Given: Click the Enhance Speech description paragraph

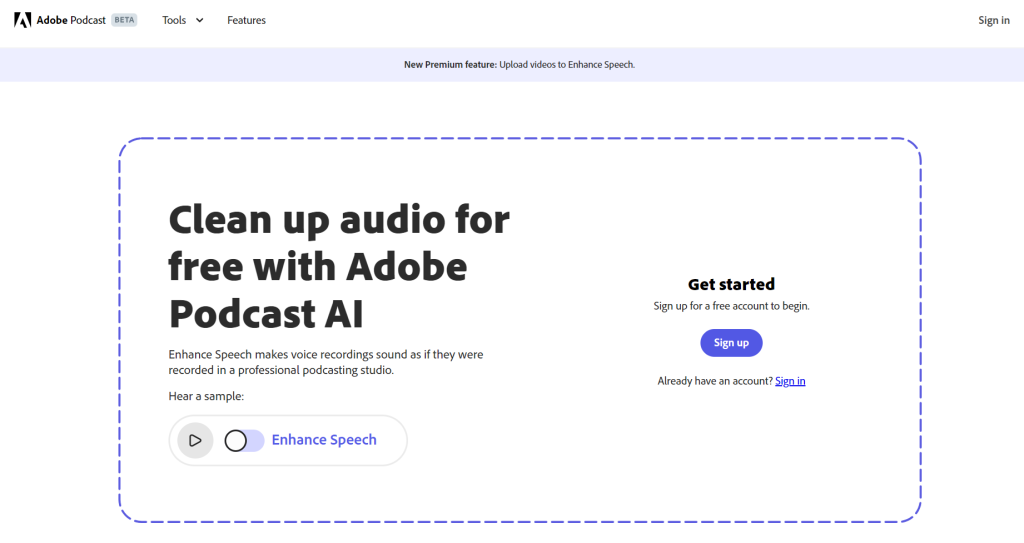Looking at the screenshot, I should [x=326, y=362].
